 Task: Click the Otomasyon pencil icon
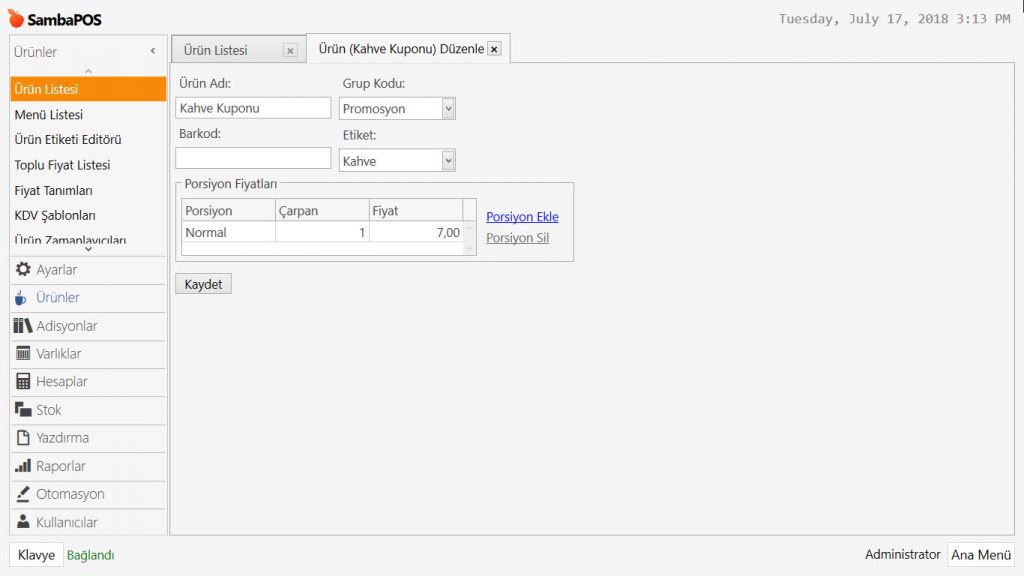(x=23, y=494)
